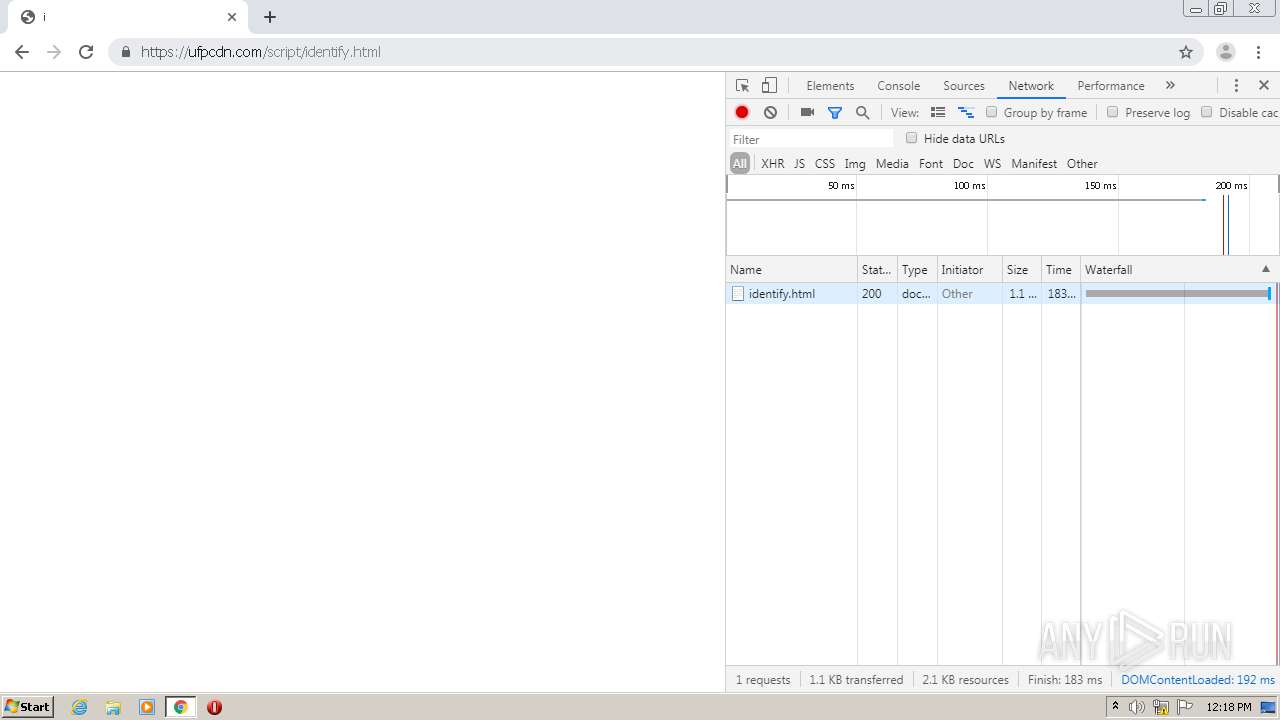This screenshot has height=720, width=1280.
Task: Click the Chrome taskbar icon
Action: [180, 707]
